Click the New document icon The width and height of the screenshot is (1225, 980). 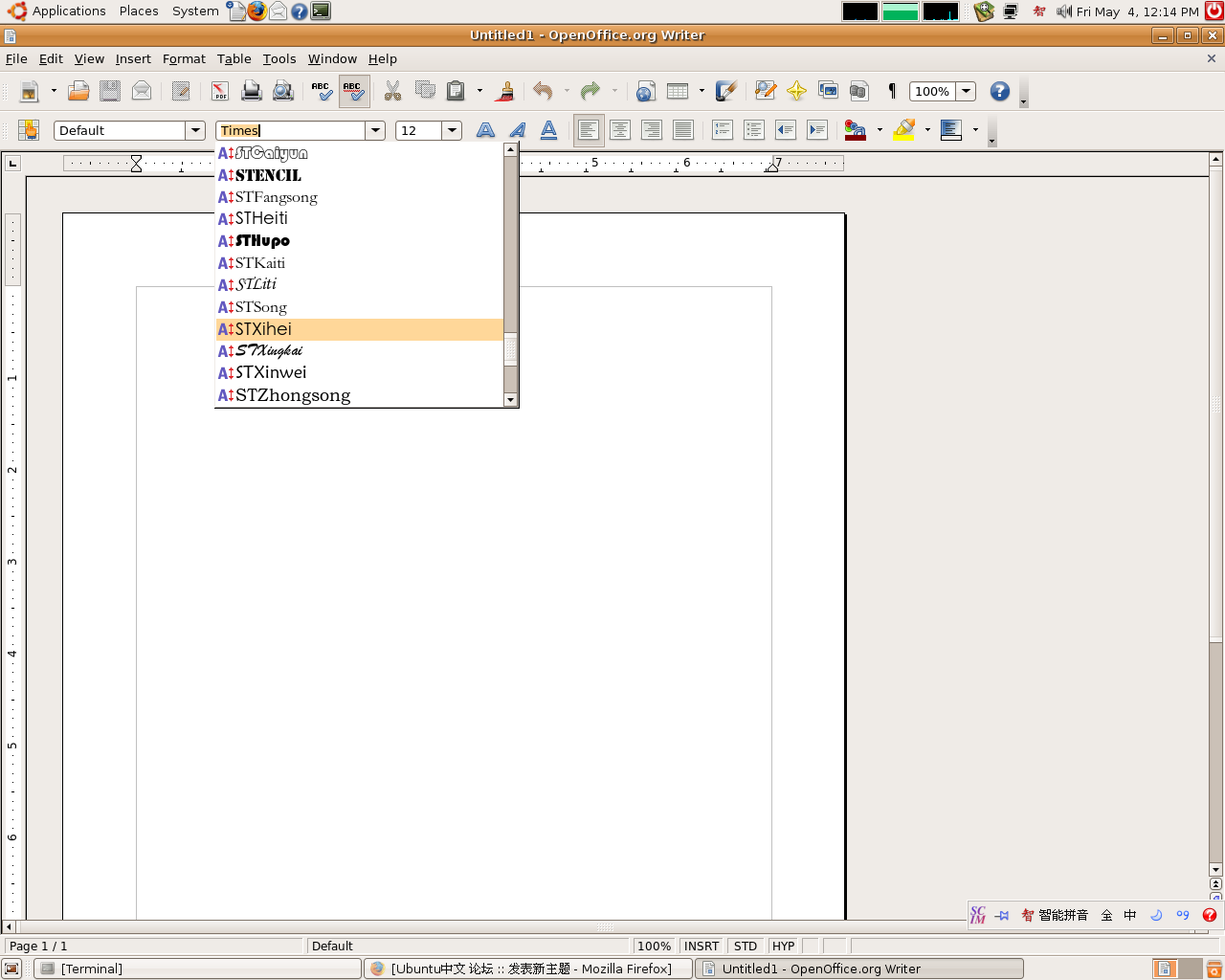tap(30, 91)
